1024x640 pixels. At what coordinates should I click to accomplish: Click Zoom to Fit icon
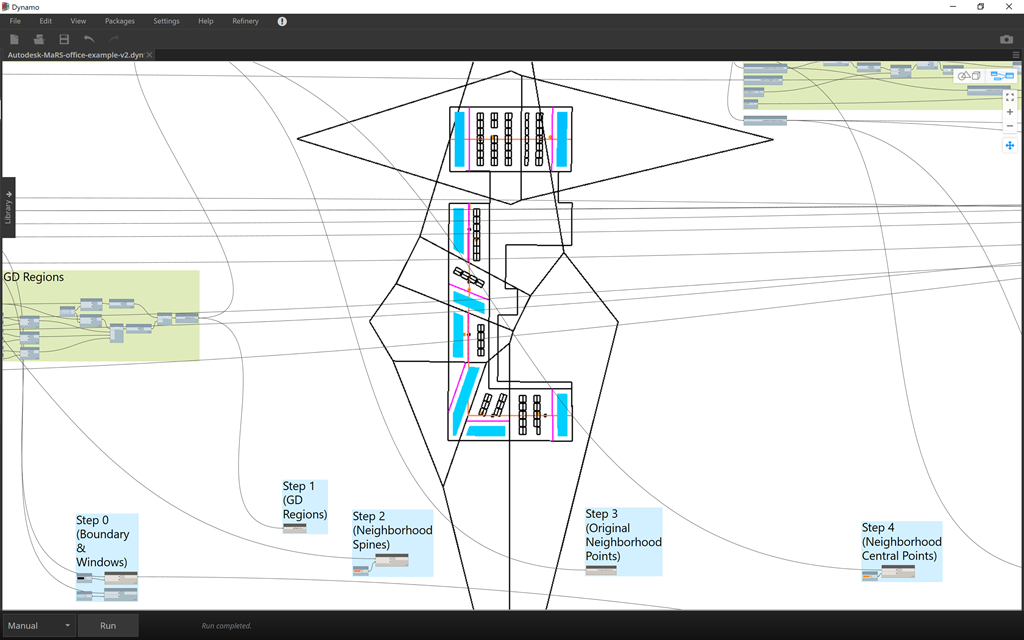point(1009,97)
